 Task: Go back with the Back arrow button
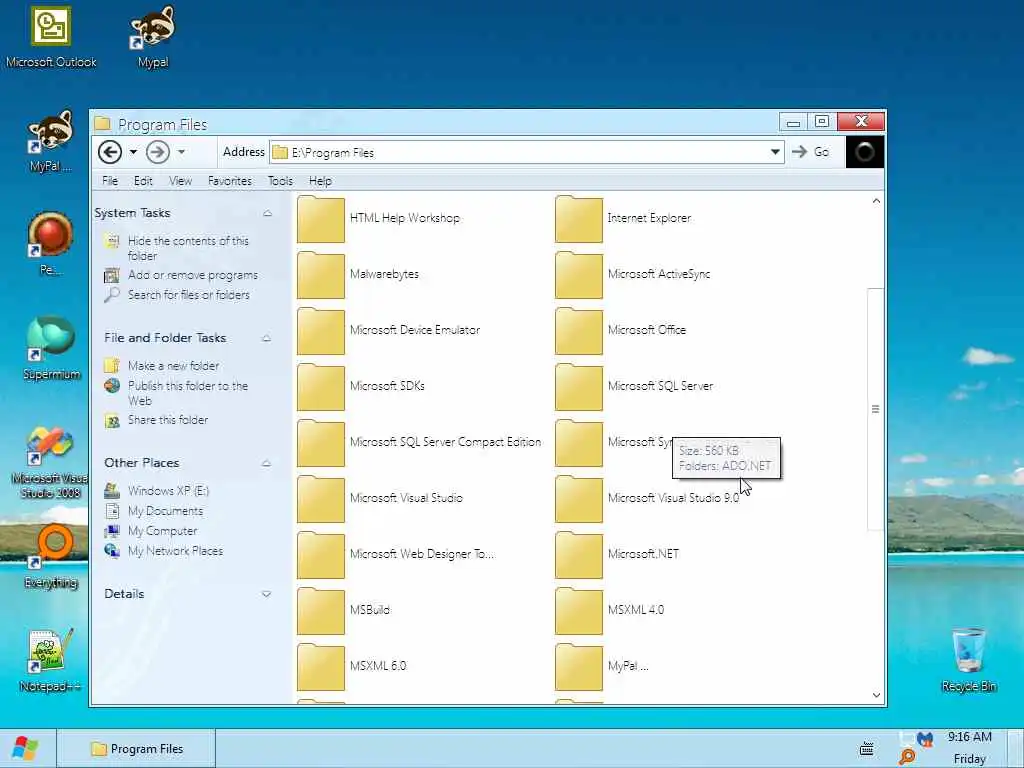110,152
